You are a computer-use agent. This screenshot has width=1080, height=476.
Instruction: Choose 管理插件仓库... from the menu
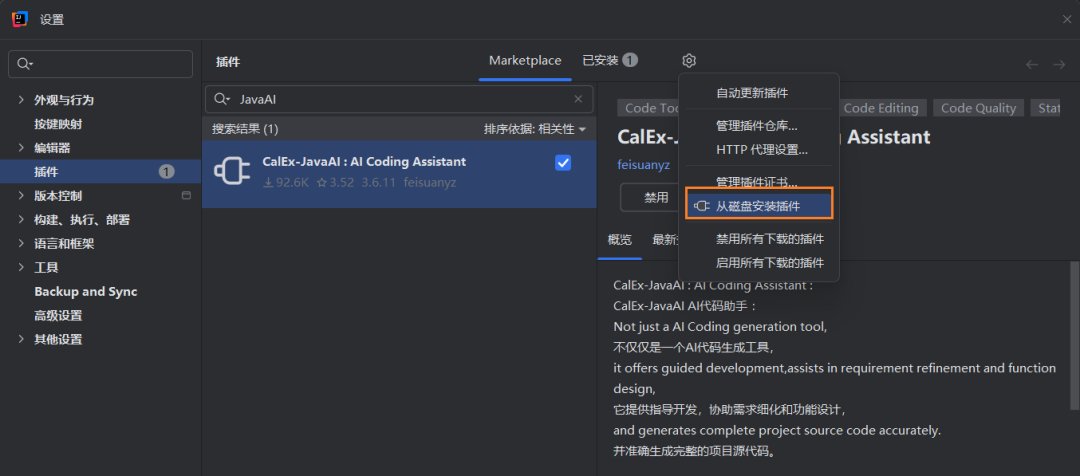coord(759,126)
